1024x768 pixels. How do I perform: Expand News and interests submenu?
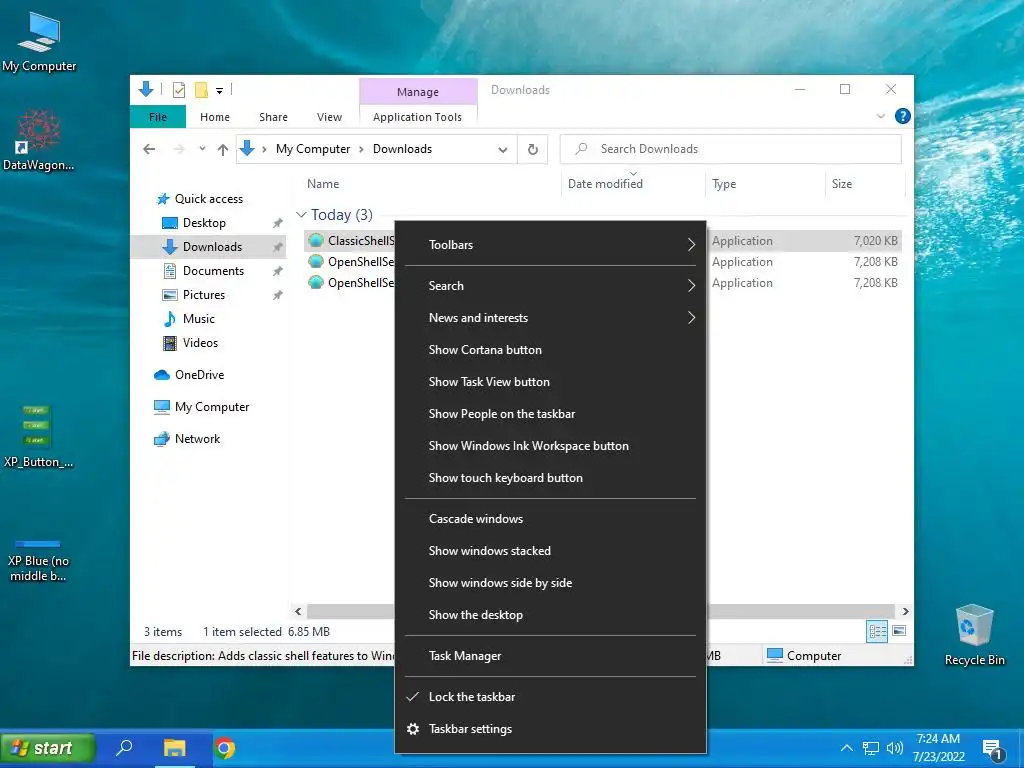point(551,318)
